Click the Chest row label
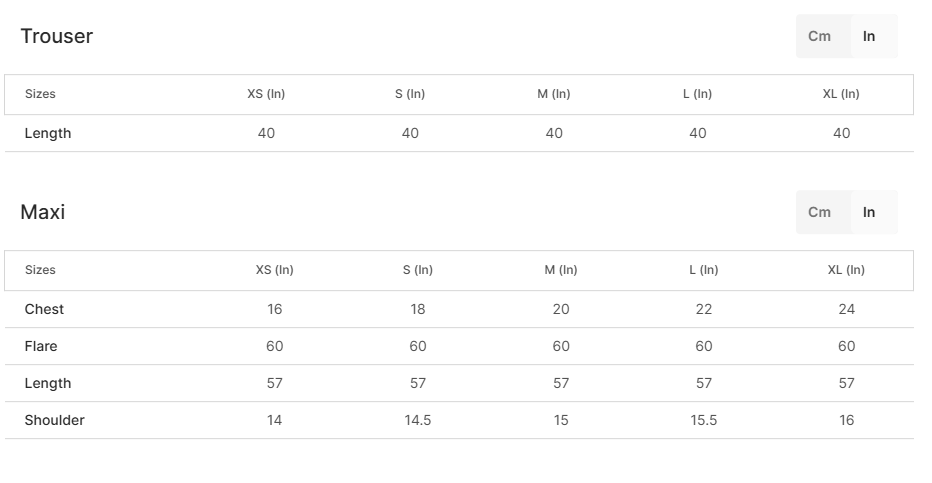 pos(44,310)
